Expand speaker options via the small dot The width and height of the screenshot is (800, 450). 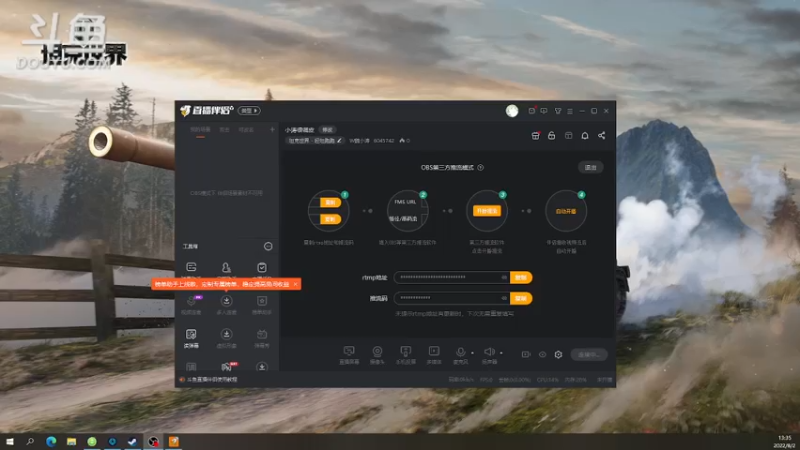point(501,353)
